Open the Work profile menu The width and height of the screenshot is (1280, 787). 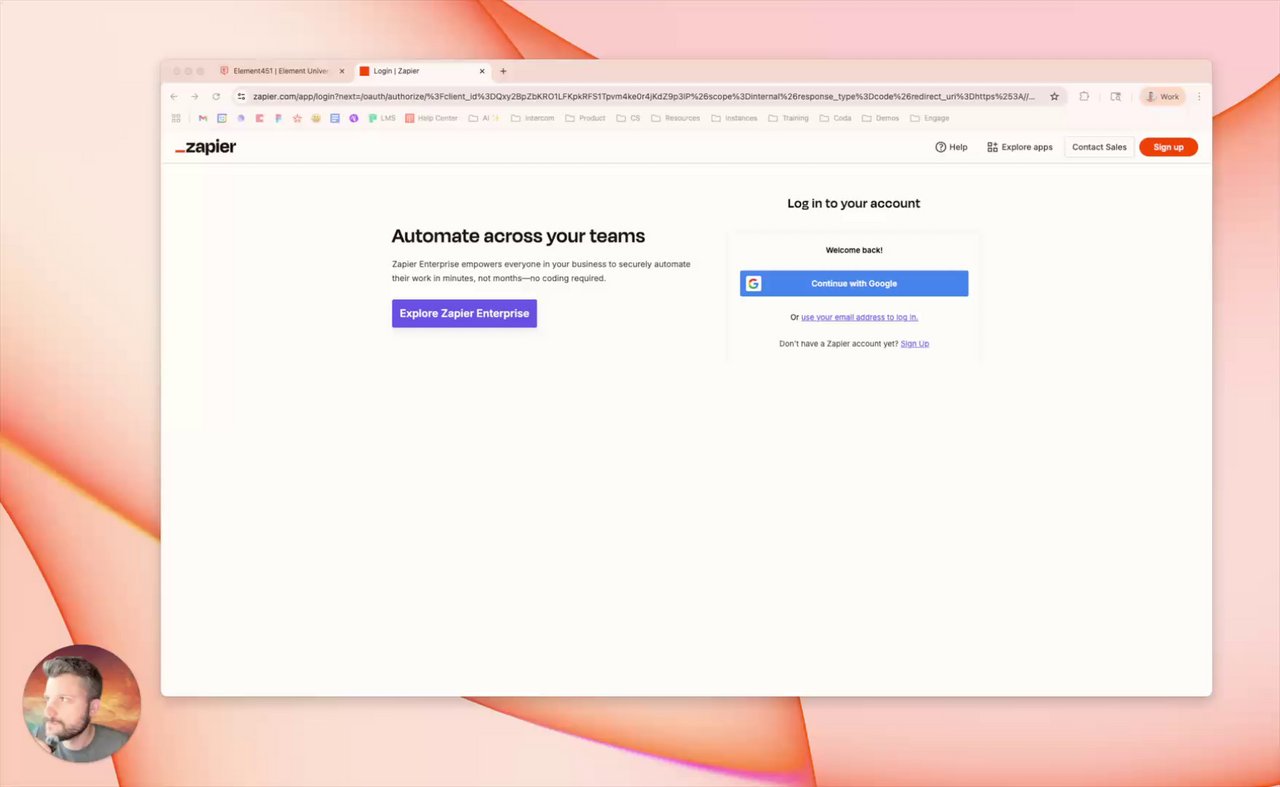(1162, 97)
